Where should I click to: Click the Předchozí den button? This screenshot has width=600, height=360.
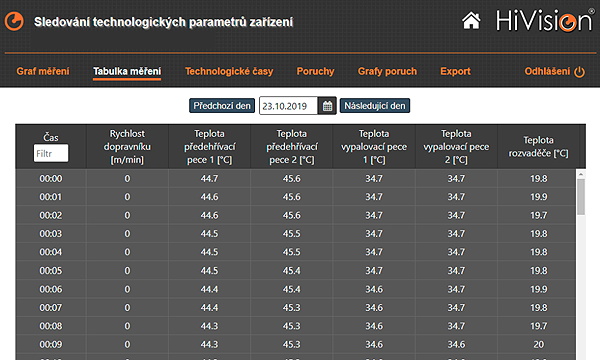222,106
